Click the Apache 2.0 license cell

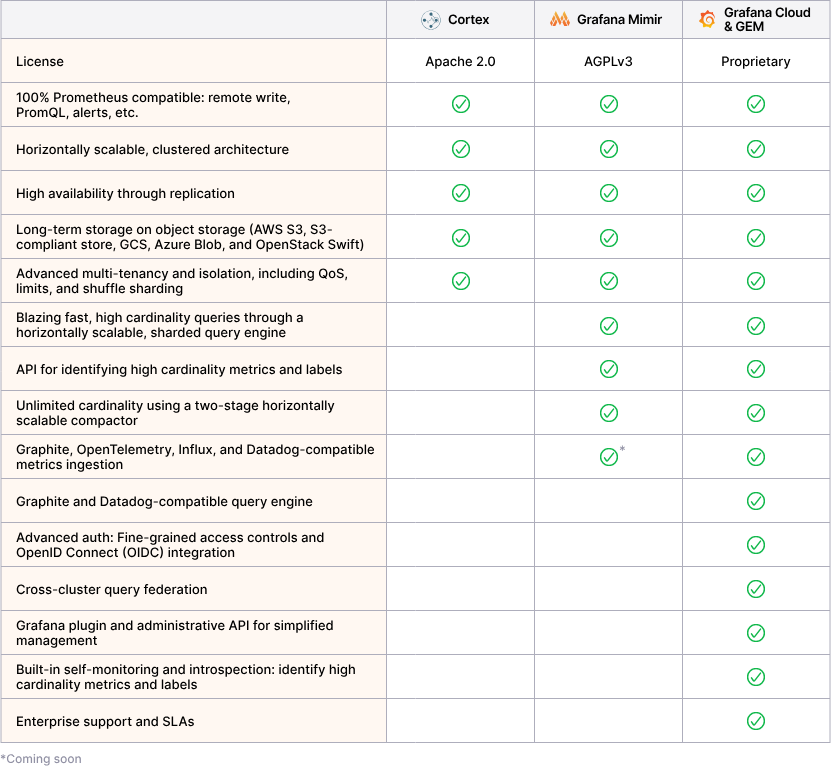(460, 62)
